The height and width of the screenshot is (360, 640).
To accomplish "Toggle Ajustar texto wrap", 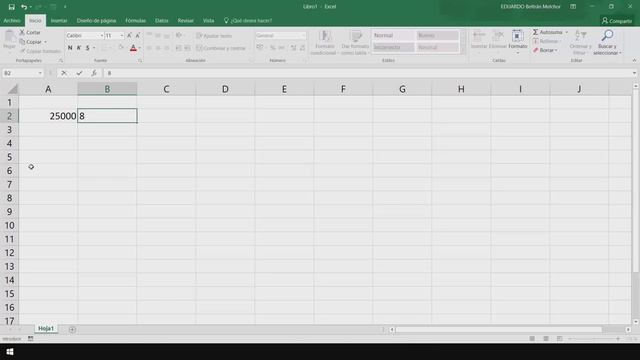I will pyautogui.click(x=214, y=36).
